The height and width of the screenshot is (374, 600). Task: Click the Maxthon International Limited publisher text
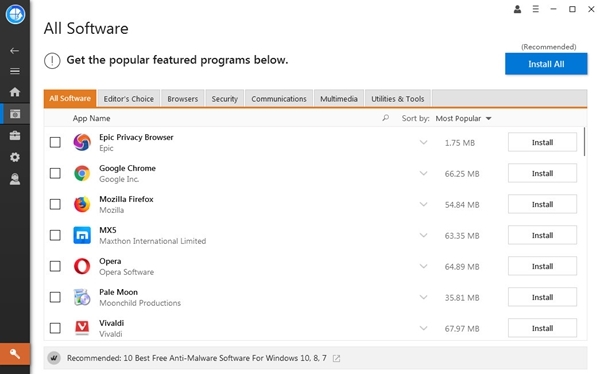(153, 241)
